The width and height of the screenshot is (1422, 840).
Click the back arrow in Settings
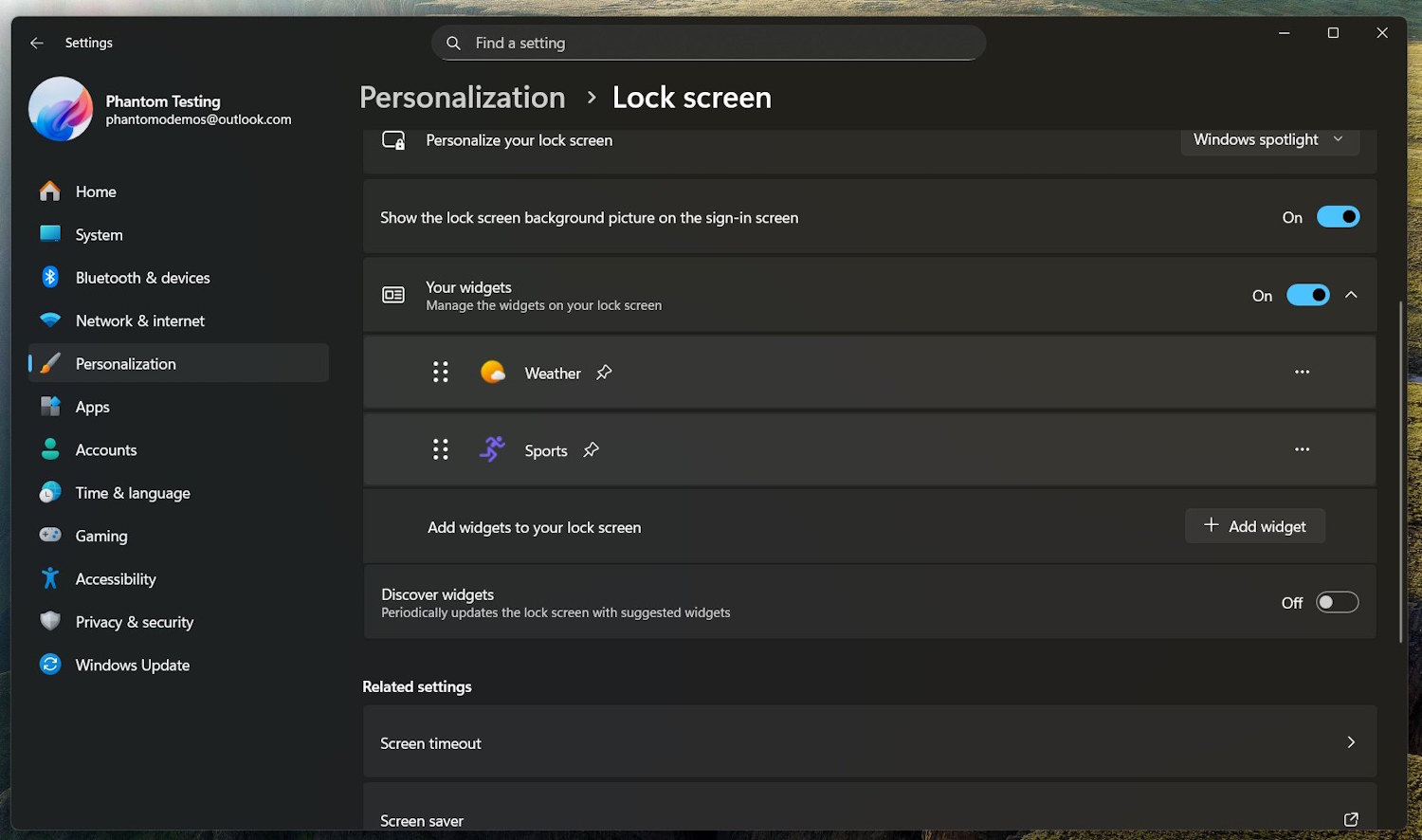(36, 43)
